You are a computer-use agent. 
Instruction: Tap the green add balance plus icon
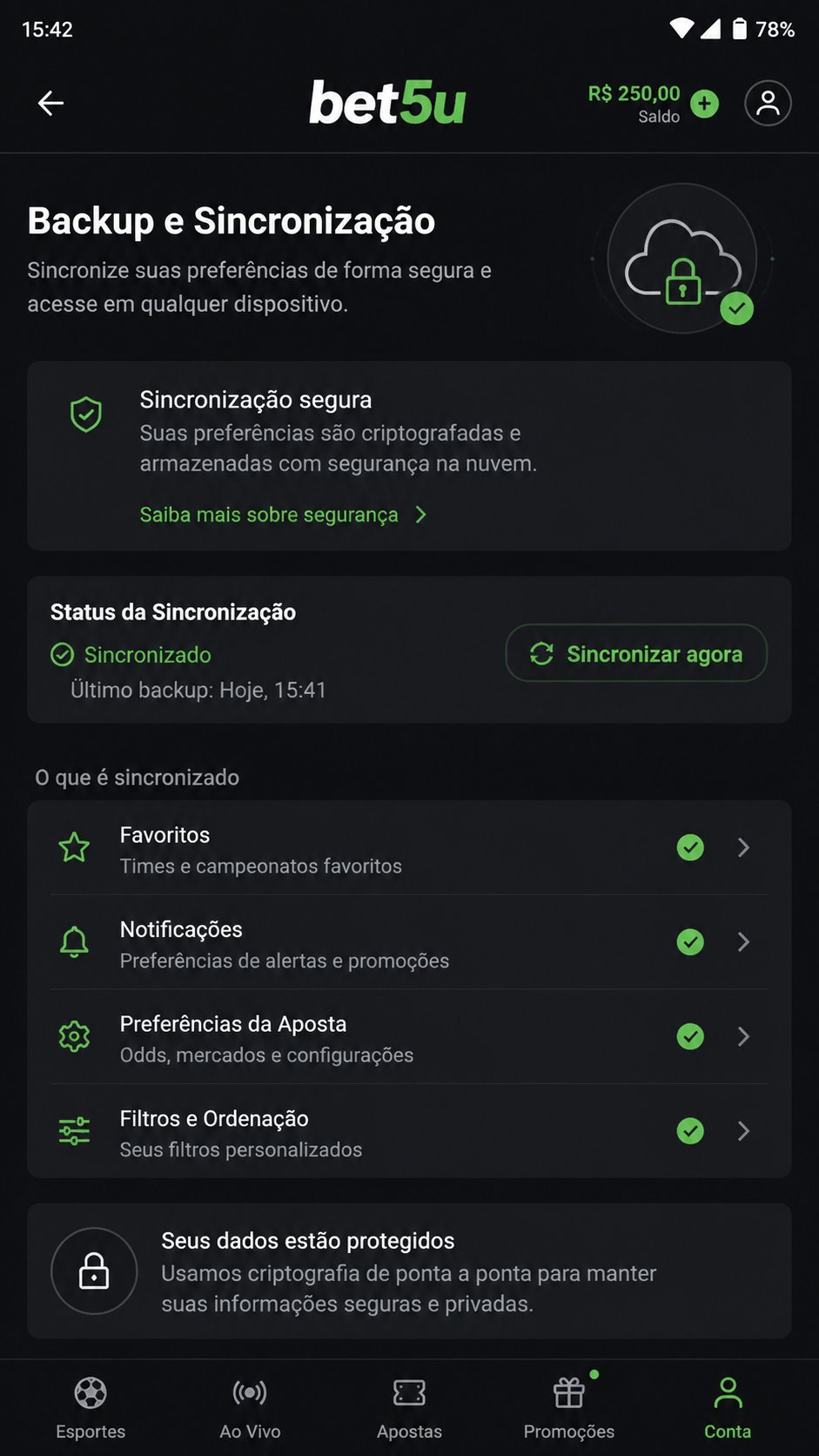705,104
